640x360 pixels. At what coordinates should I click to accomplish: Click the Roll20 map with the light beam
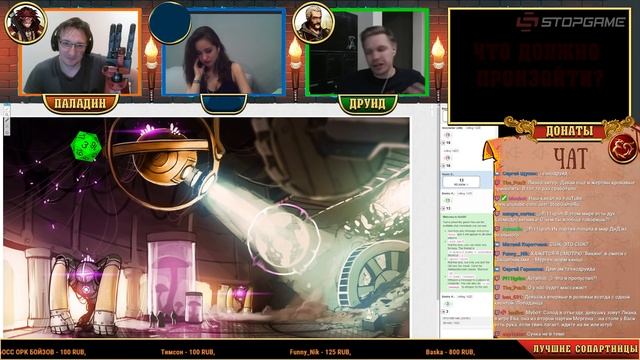click(206, 227)
